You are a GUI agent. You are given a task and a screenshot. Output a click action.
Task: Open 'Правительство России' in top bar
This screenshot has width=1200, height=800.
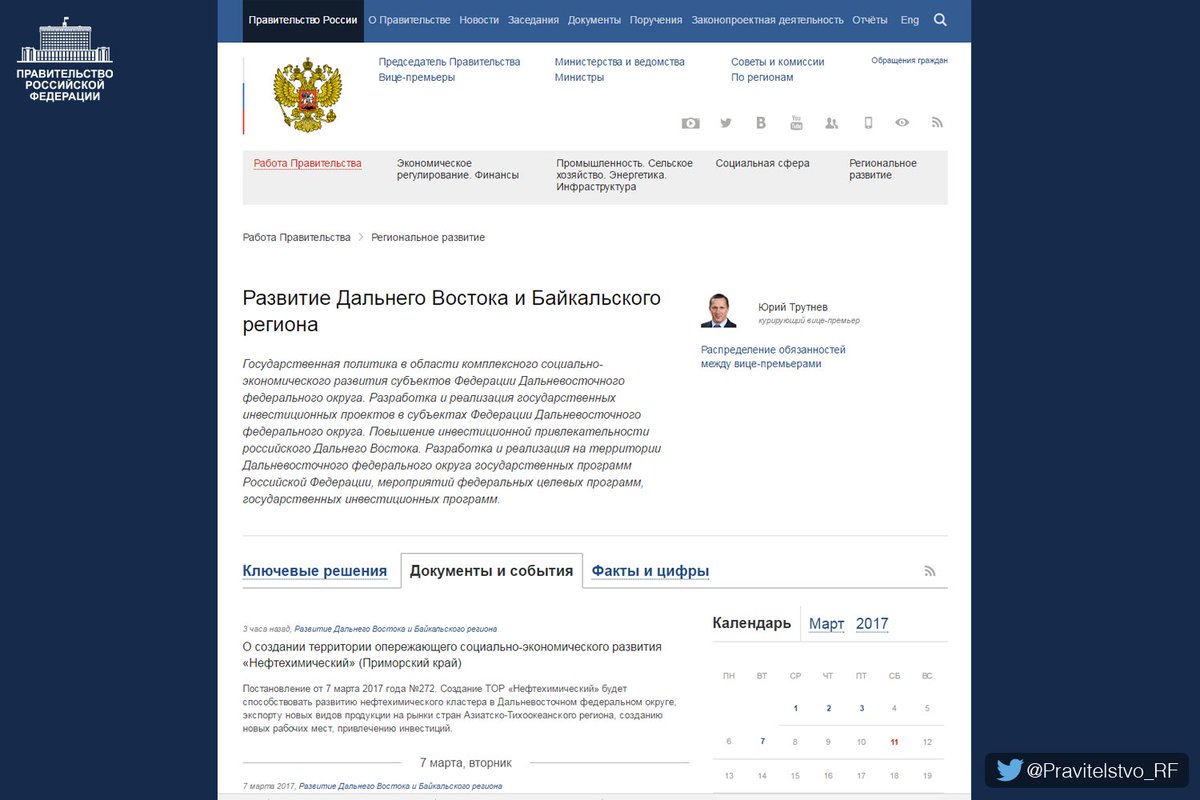303,20
